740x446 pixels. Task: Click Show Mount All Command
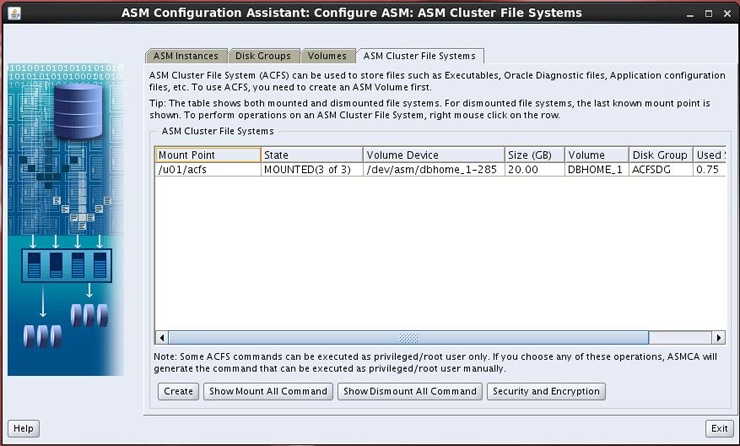tap(267, 391)
